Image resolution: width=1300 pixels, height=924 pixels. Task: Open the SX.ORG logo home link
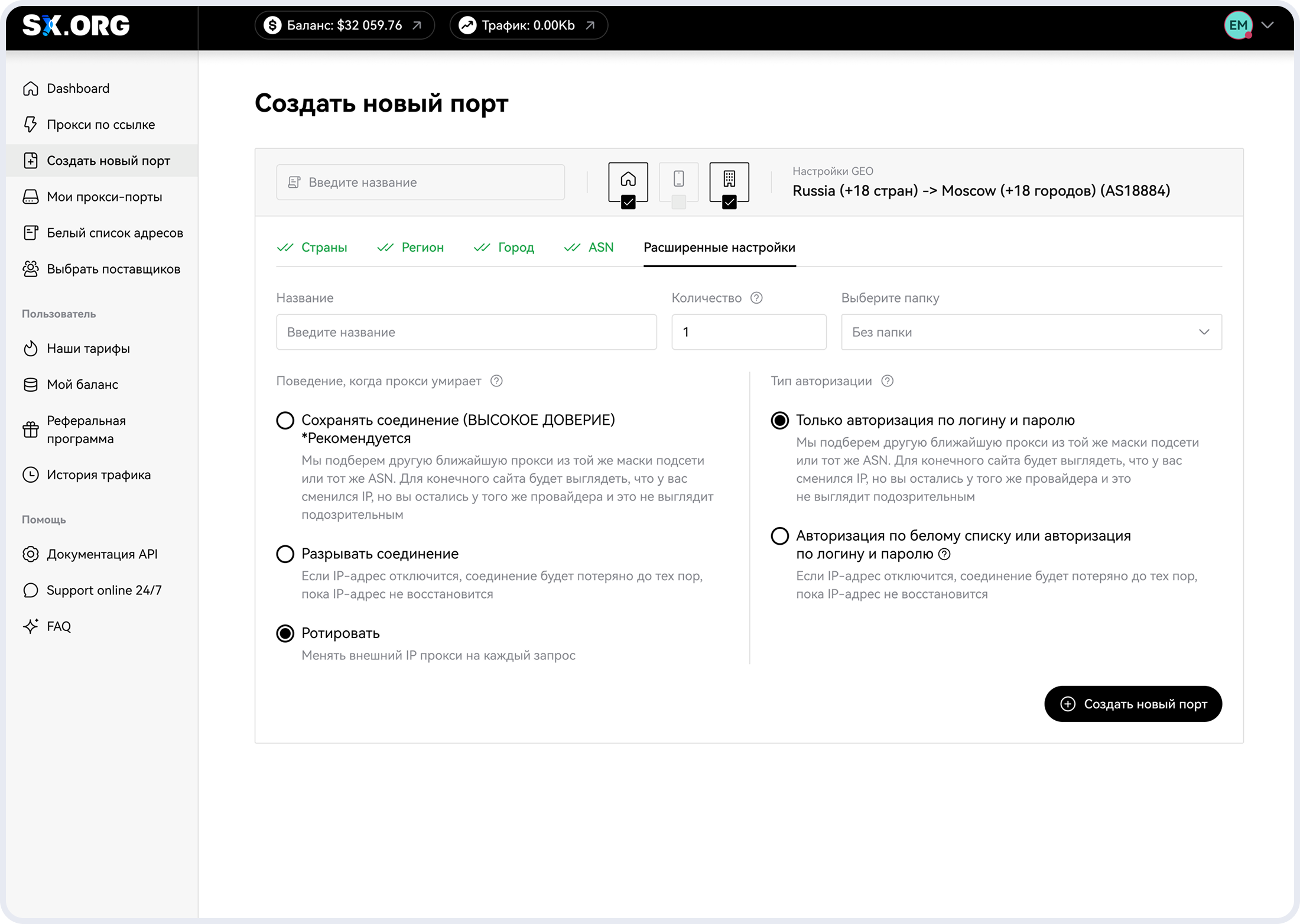[76, 25]
